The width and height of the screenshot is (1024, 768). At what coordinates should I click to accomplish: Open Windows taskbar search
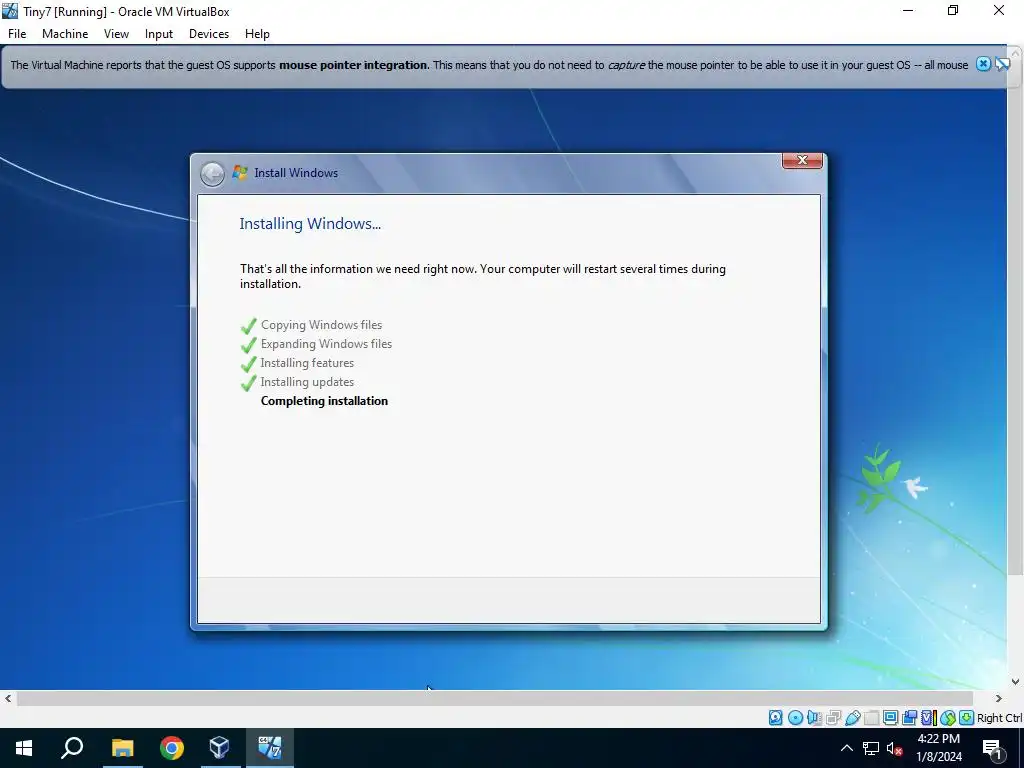coord(72,748)
